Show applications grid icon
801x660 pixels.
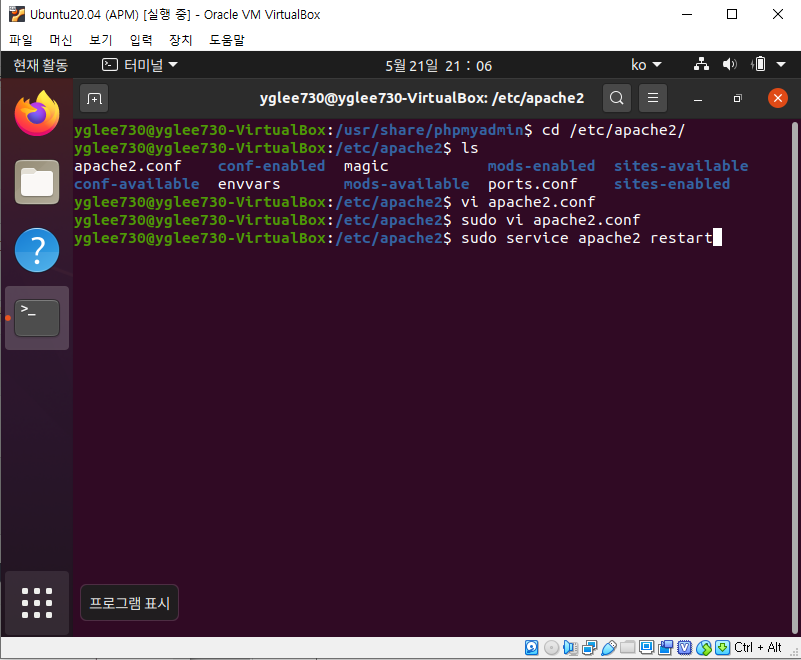point(37,603)
